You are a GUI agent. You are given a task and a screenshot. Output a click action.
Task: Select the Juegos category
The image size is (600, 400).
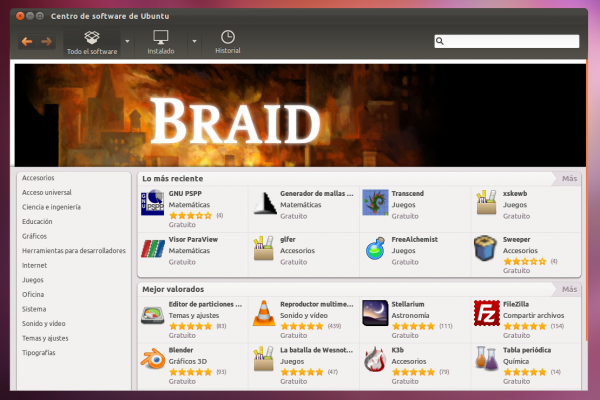pyautogui.click(x=33, y=280)
